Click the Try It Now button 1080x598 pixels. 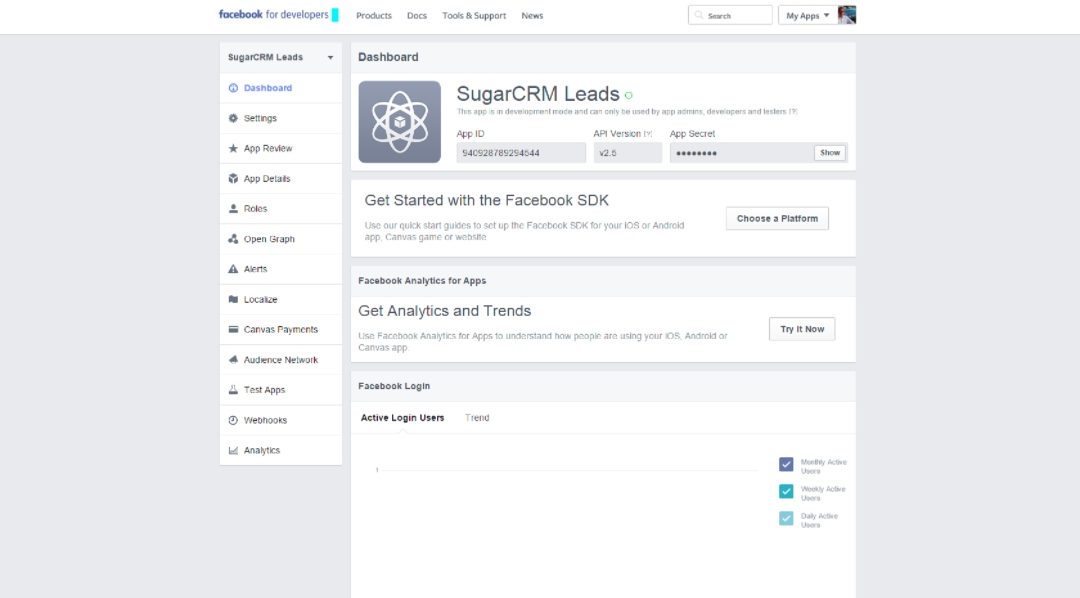(802, 329)
